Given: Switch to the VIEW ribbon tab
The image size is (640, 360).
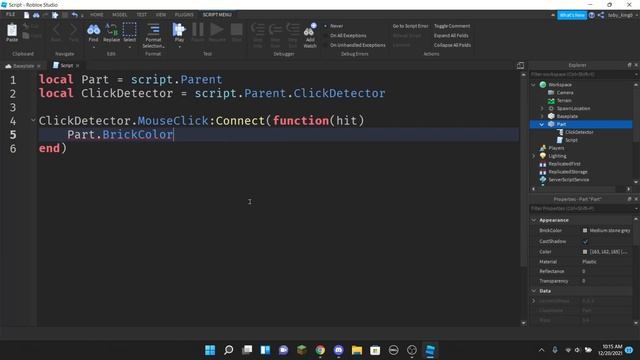Looking at the screenshot, I should point(161,15).
